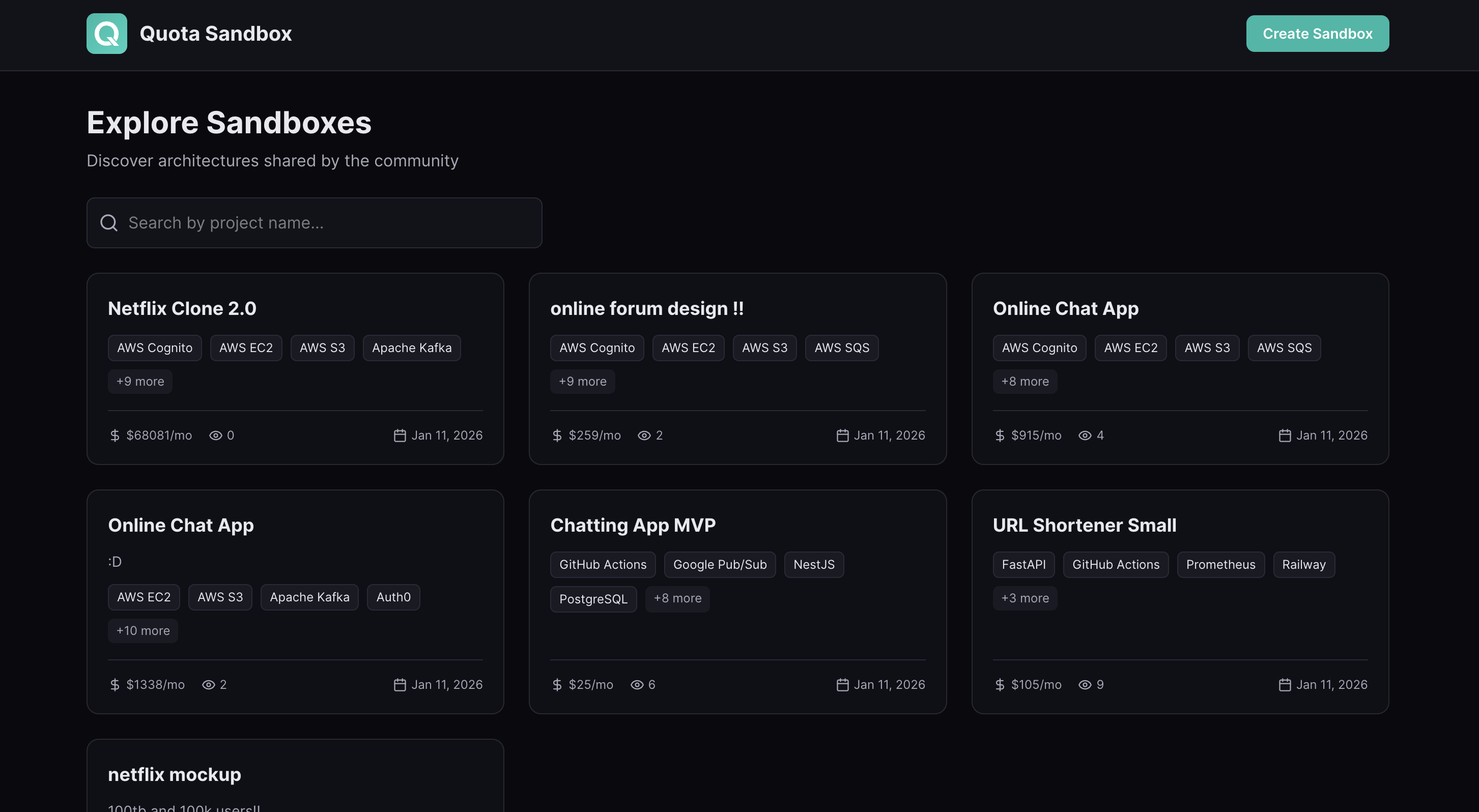Click the calendar icon on Netflix Clone 2.0 card
This screenshot has height=812, width=1479.
click(400, 436)
